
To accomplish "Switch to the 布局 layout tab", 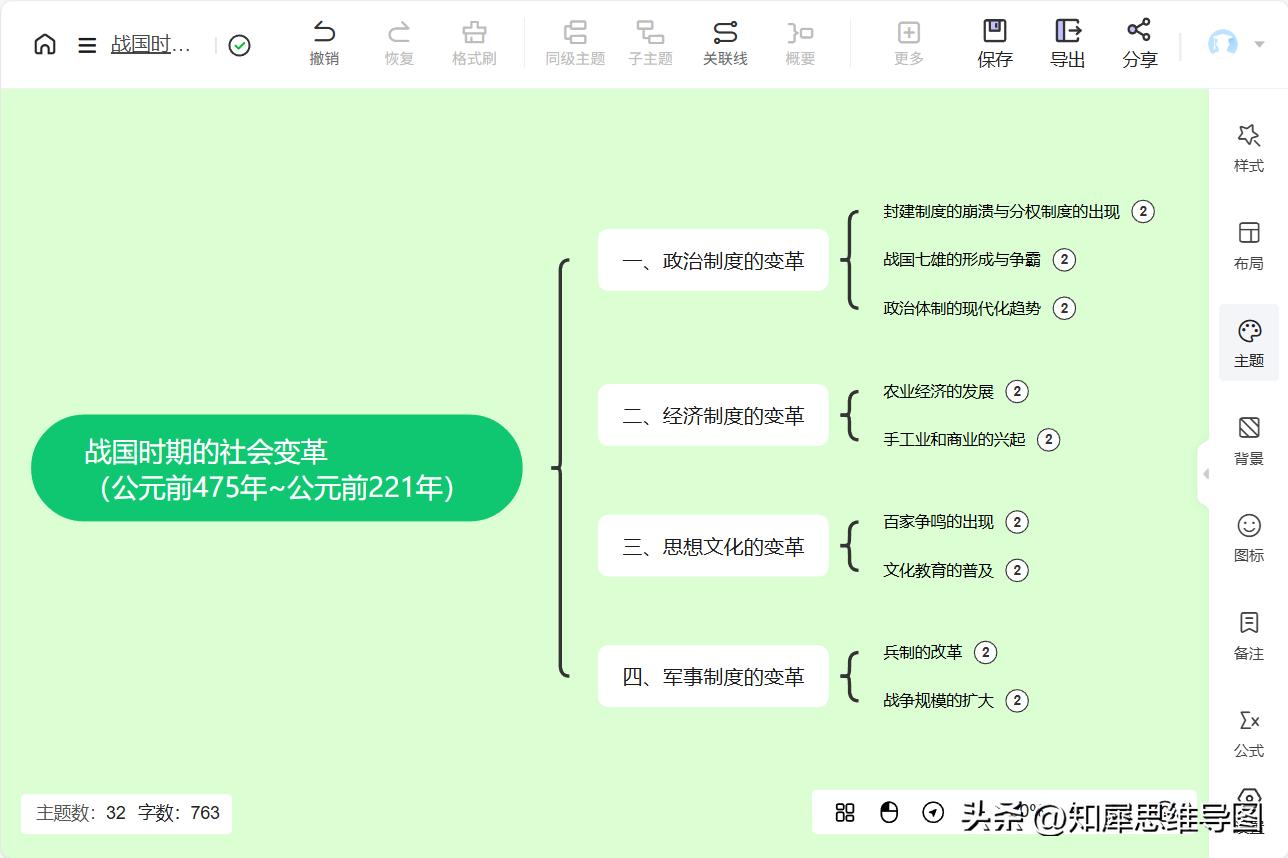I will [1247, 245].
